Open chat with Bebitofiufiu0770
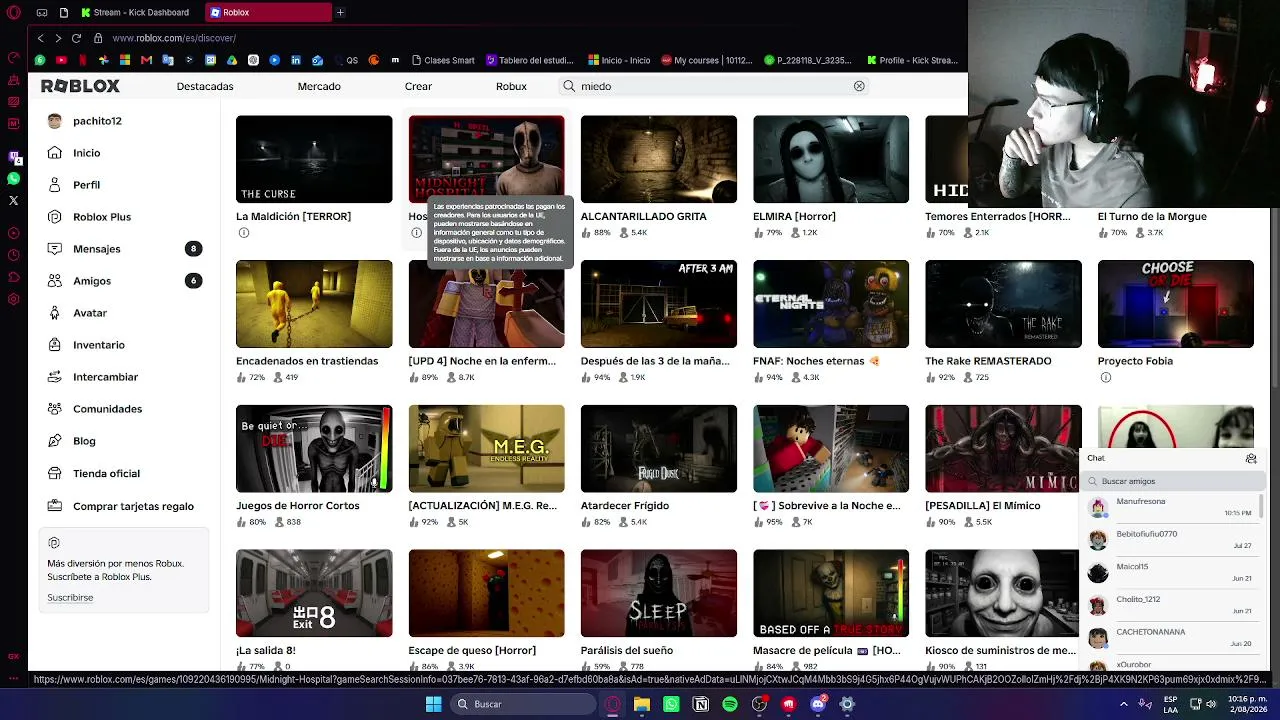 pos(1170,540)
